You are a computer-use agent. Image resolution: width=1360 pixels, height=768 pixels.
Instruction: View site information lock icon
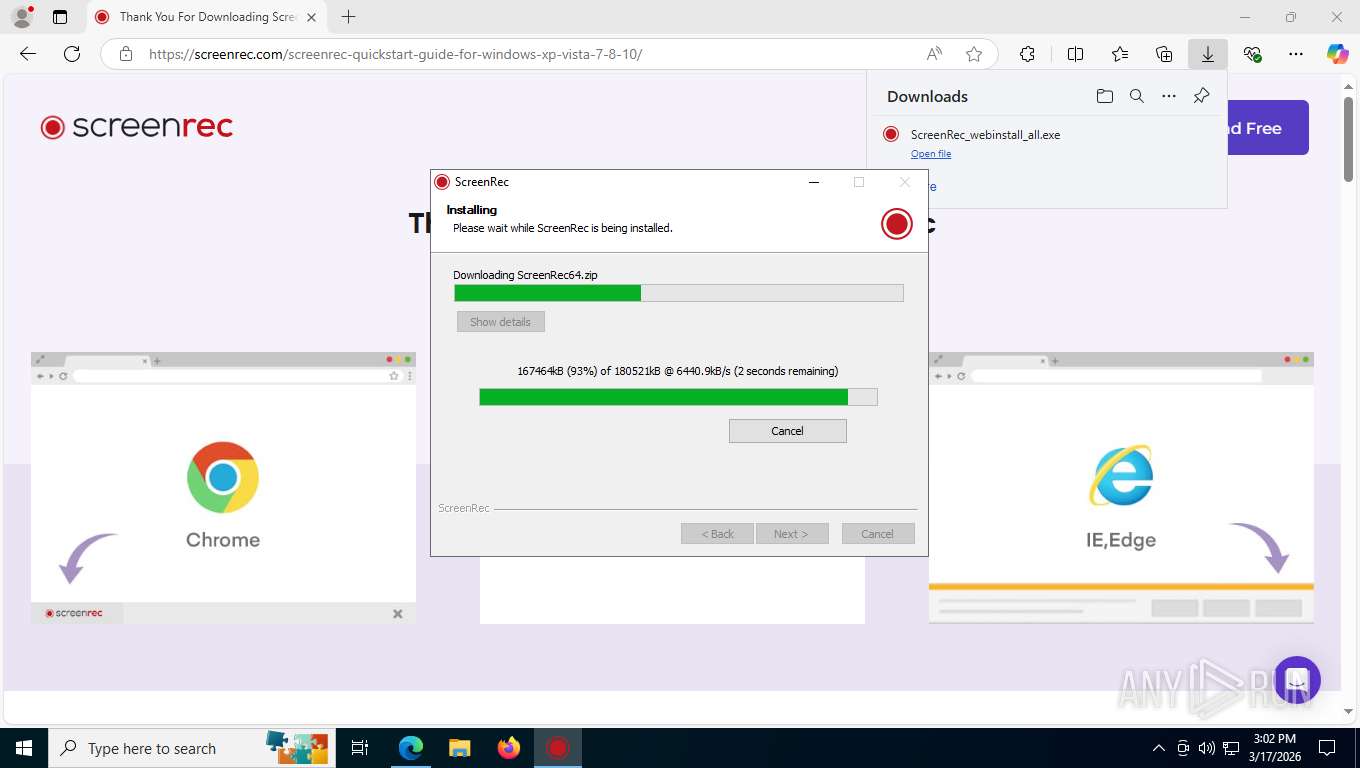point(125,54)
